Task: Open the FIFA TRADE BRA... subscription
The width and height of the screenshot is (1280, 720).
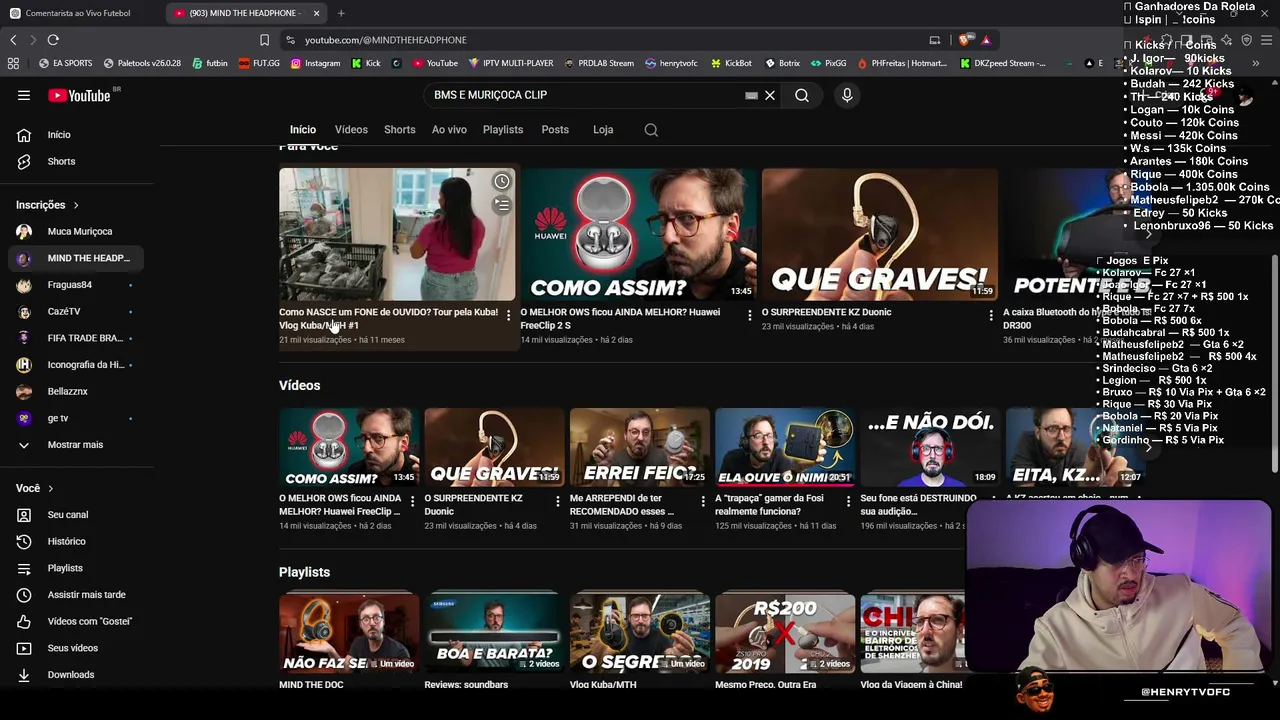Action: click(75, 338)
